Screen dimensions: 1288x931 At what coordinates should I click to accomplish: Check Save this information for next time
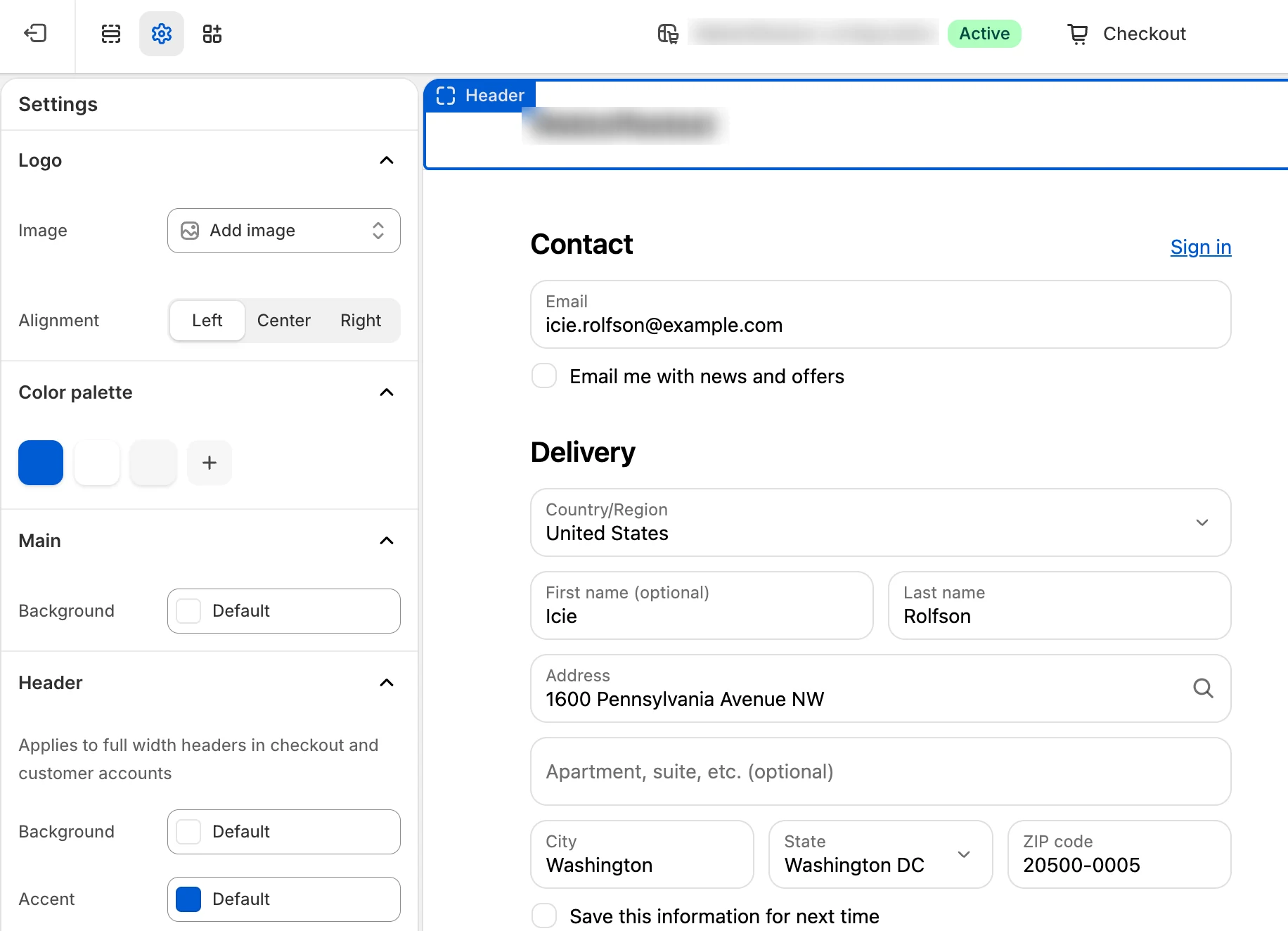(544, 916)
